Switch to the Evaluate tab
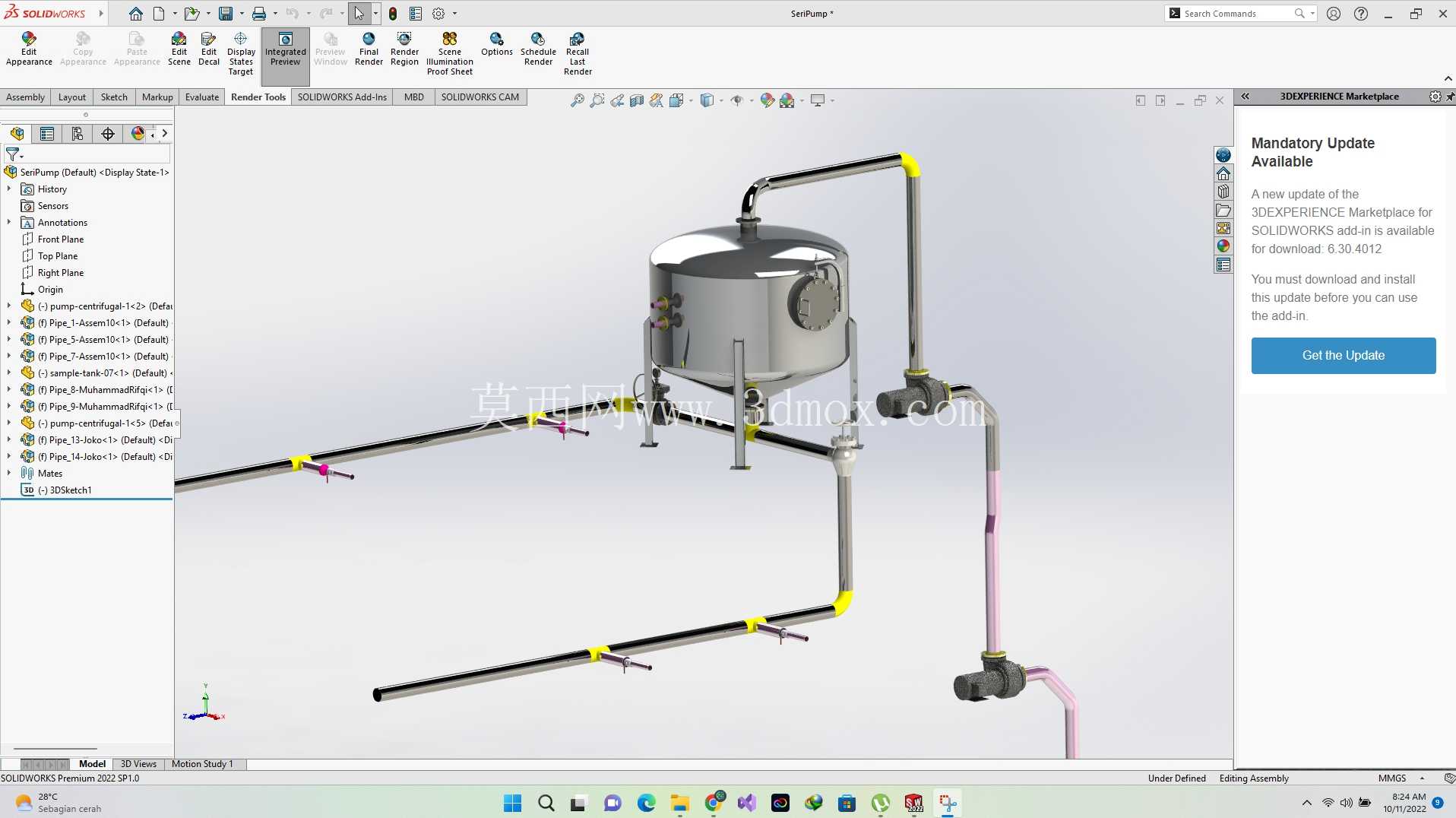Screen dimensions: 1456x818 point(202,97)
